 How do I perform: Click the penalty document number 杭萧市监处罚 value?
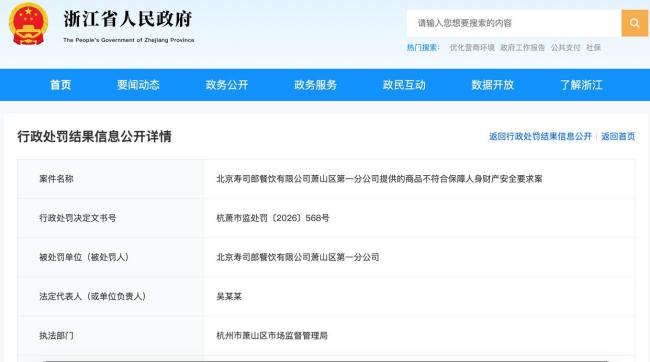[x=273, y=218]
